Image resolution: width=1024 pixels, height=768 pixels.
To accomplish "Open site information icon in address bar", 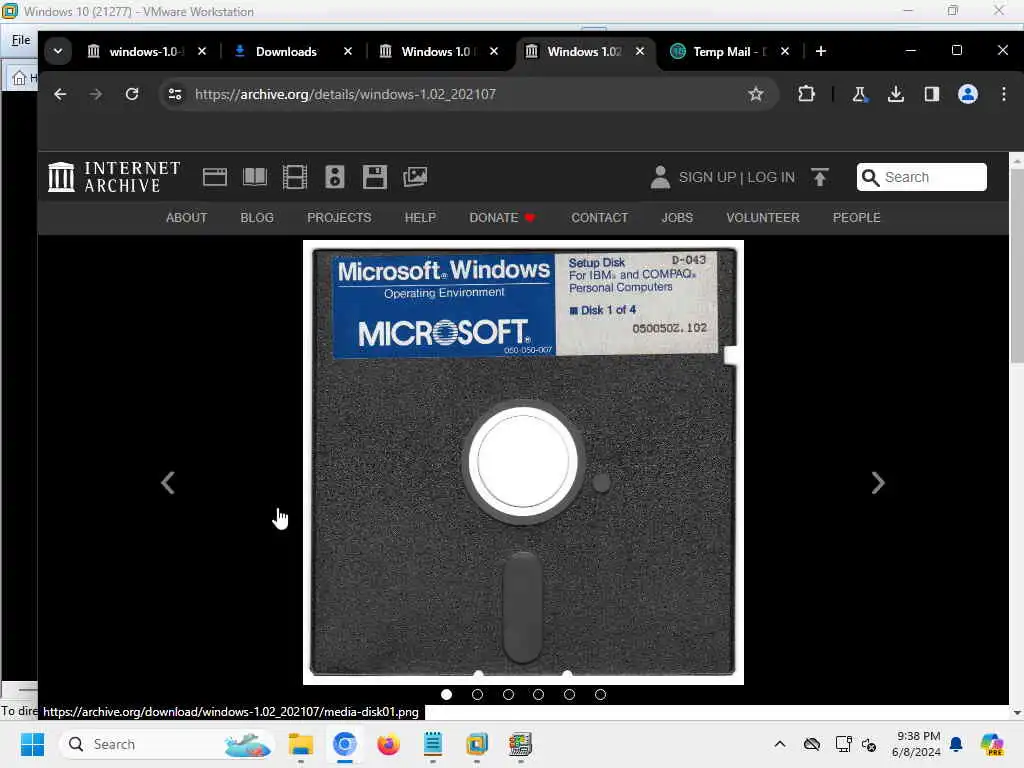I will [175, 94].
